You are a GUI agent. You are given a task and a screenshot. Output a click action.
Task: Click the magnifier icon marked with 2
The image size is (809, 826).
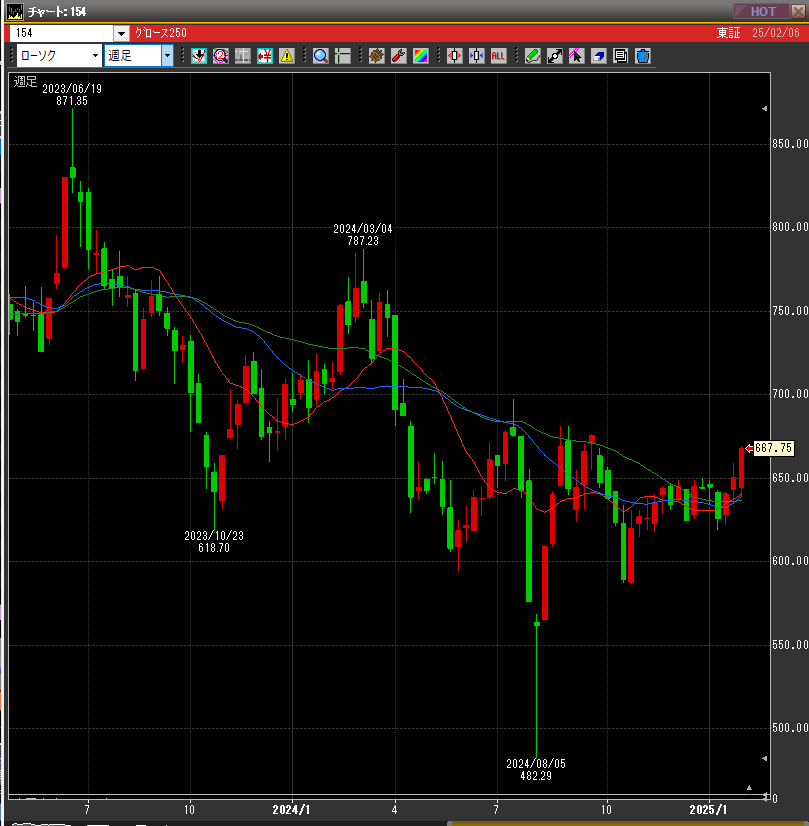221,56
